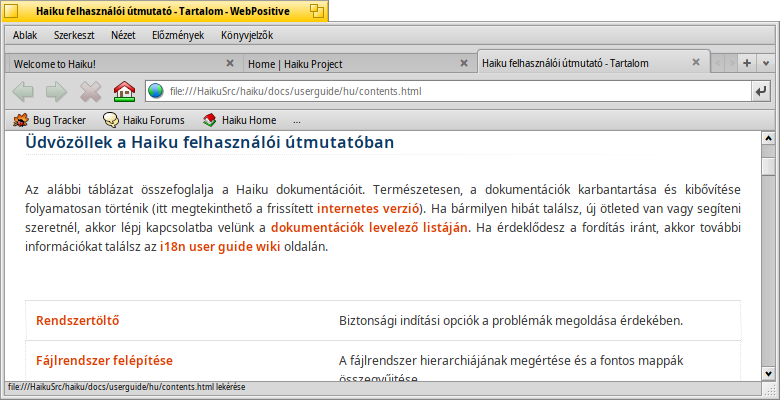Viewport: 780px width, 400px height.
Task: Close the Home | Haiku Project tab
Action: (x=464, y=63)
